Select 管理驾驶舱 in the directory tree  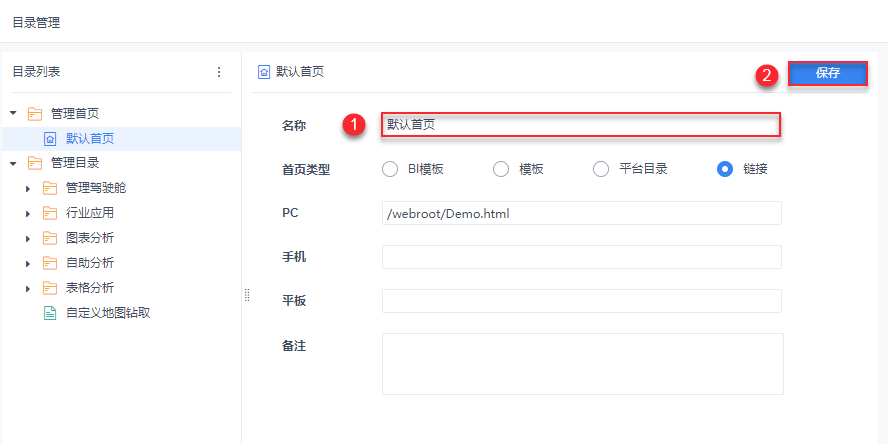96,188
